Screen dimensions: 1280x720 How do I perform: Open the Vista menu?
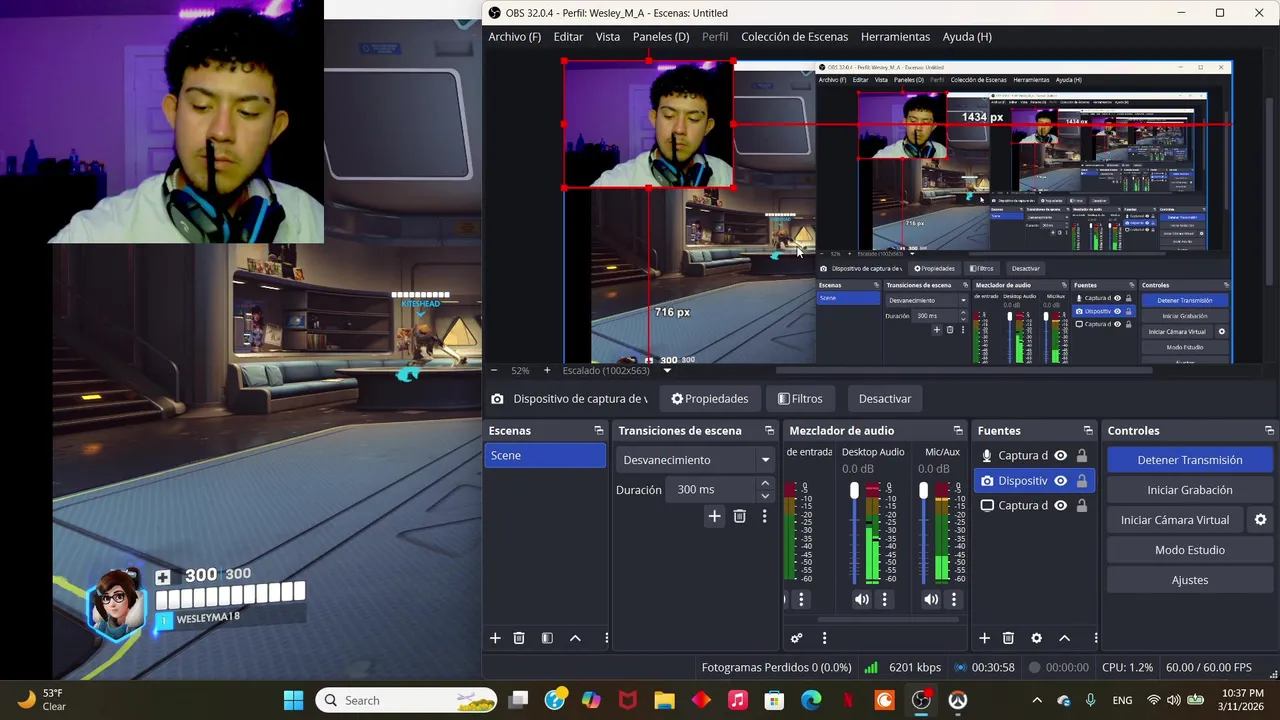coord(608,37)
